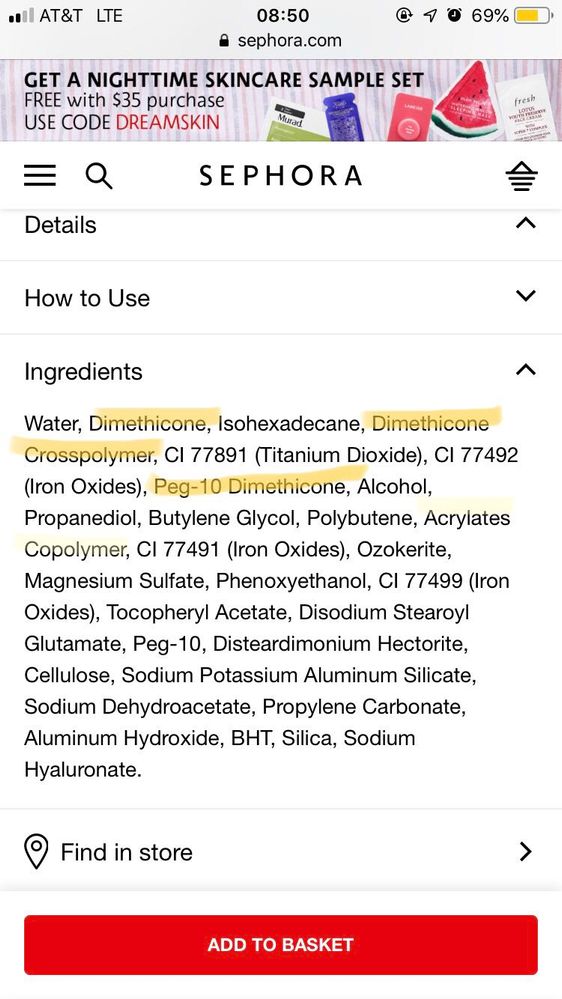Screen dimensions: 562x999
Task: Tap the Details section heading
Action: point(61,225)
